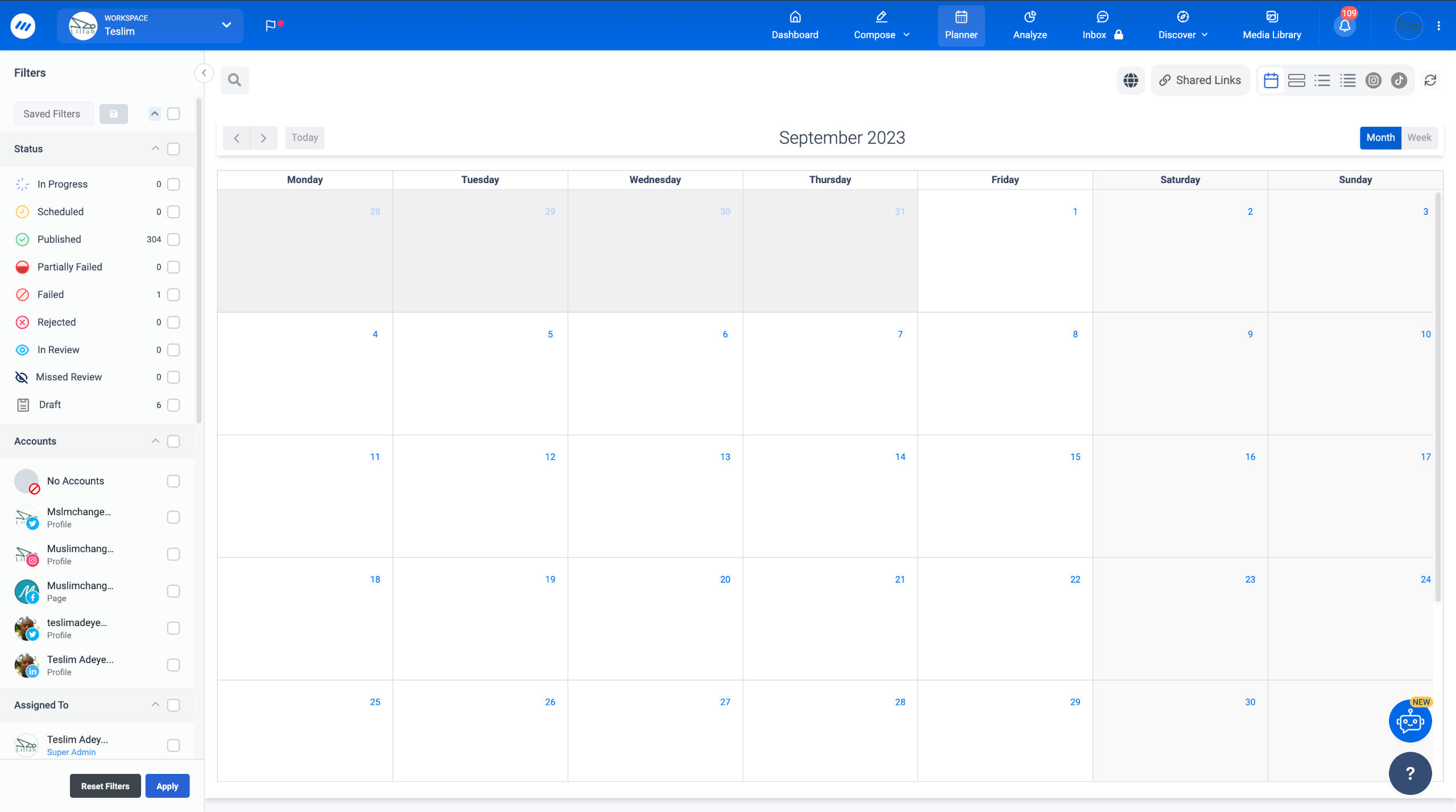Expand the Compose dropdown menu

tap(907, 34)
